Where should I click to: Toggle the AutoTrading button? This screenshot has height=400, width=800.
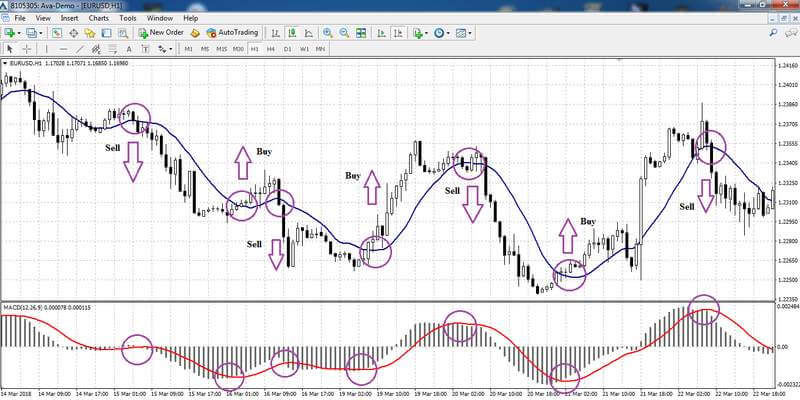pos(232,33)
